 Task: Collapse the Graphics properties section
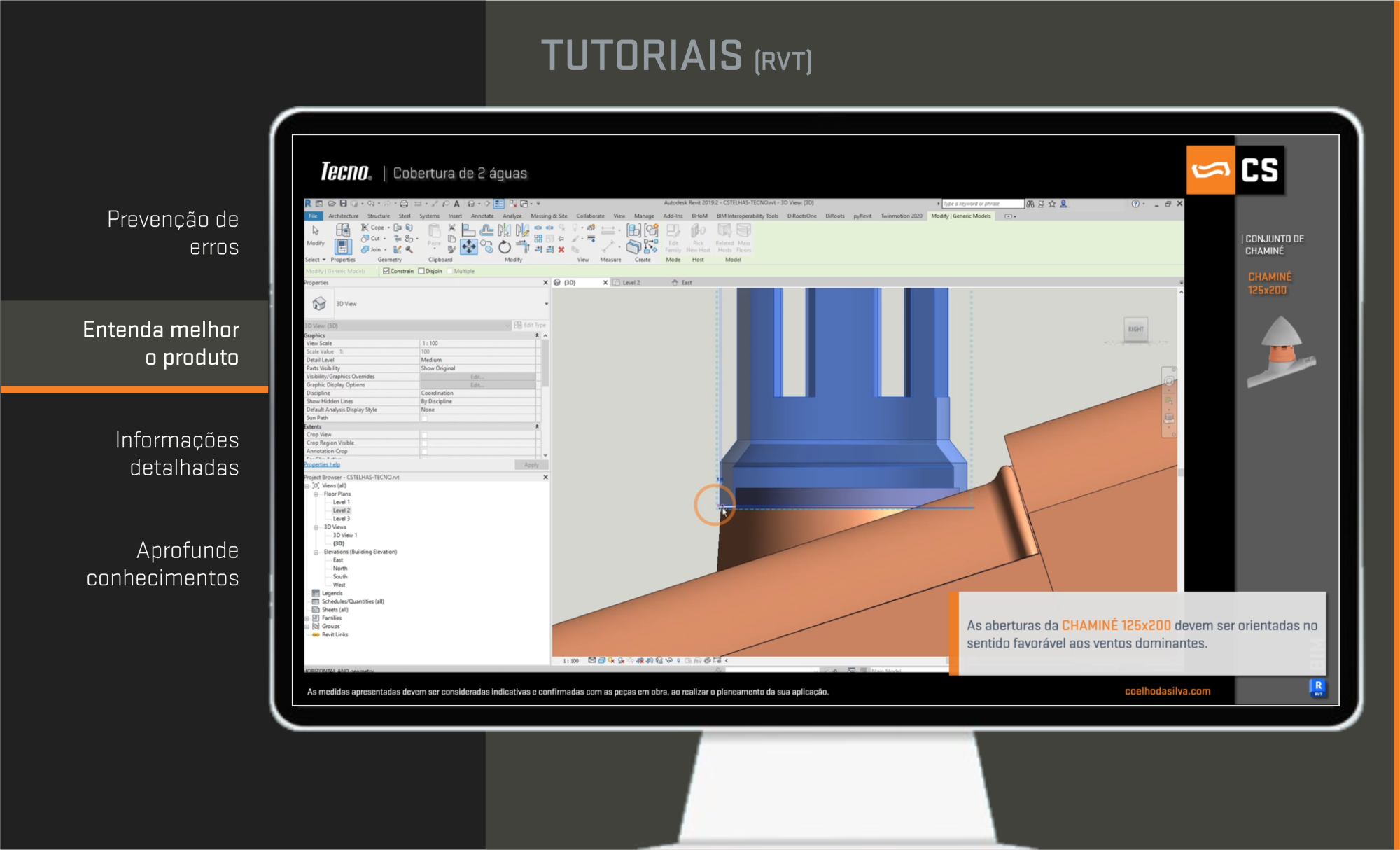tap(537, 335)
